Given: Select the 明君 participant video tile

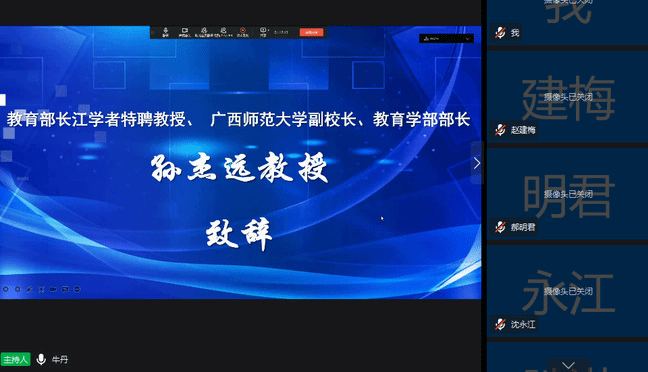Looking at the screenshot, I should pyautogui.click(x=567, y=194).
